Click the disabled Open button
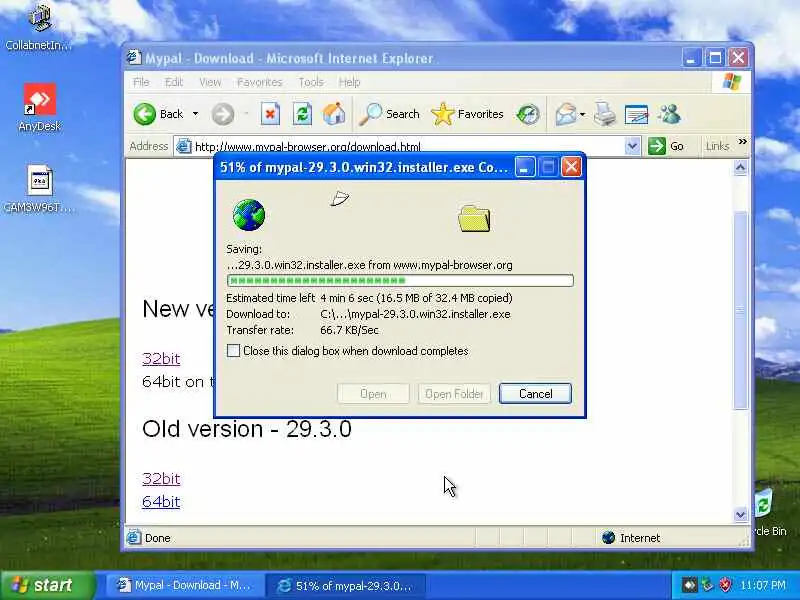 pyautogui.click(x=373, y=393)
